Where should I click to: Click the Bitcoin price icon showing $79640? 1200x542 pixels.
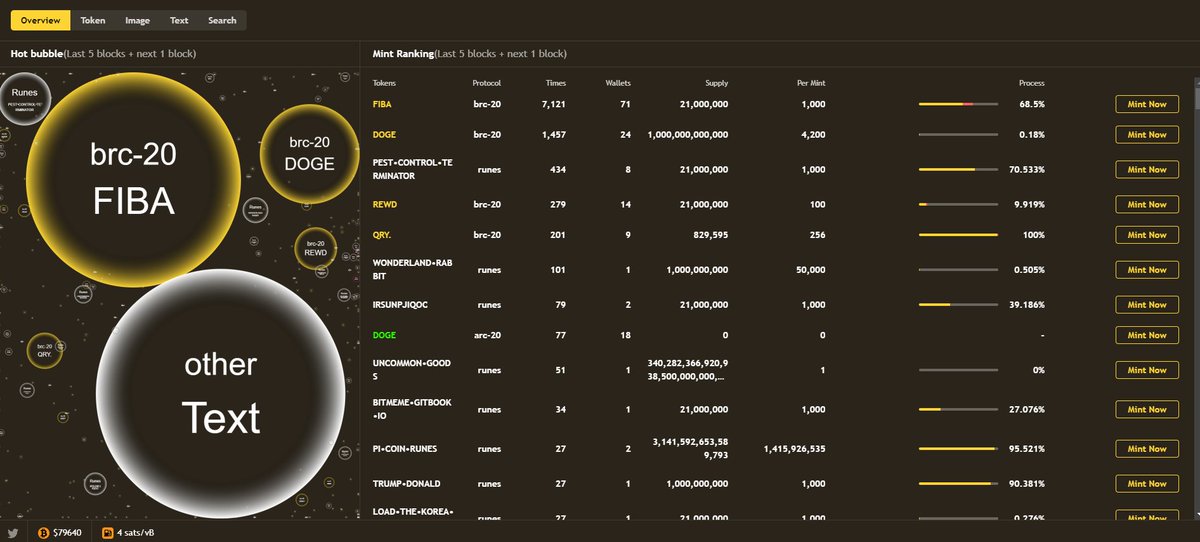pos(43,532)
